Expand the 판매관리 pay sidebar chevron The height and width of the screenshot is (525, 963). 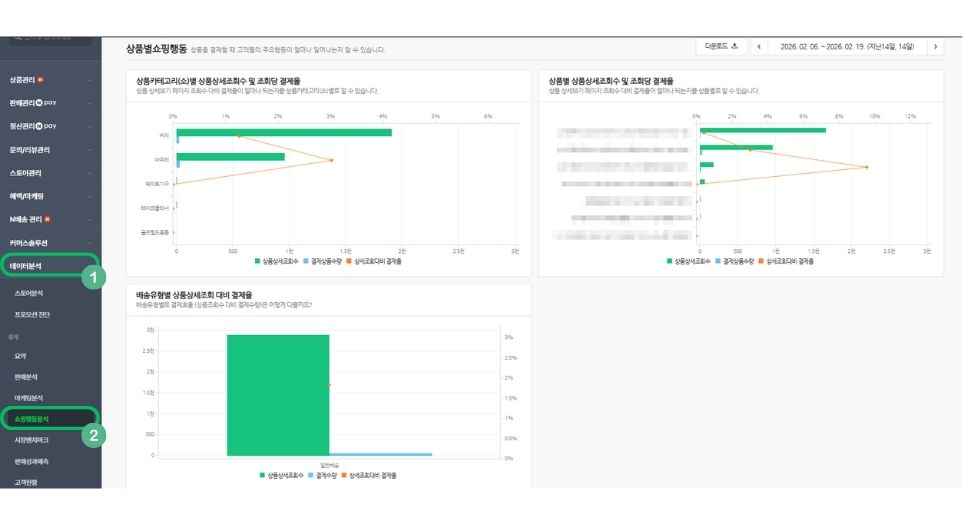90,103
